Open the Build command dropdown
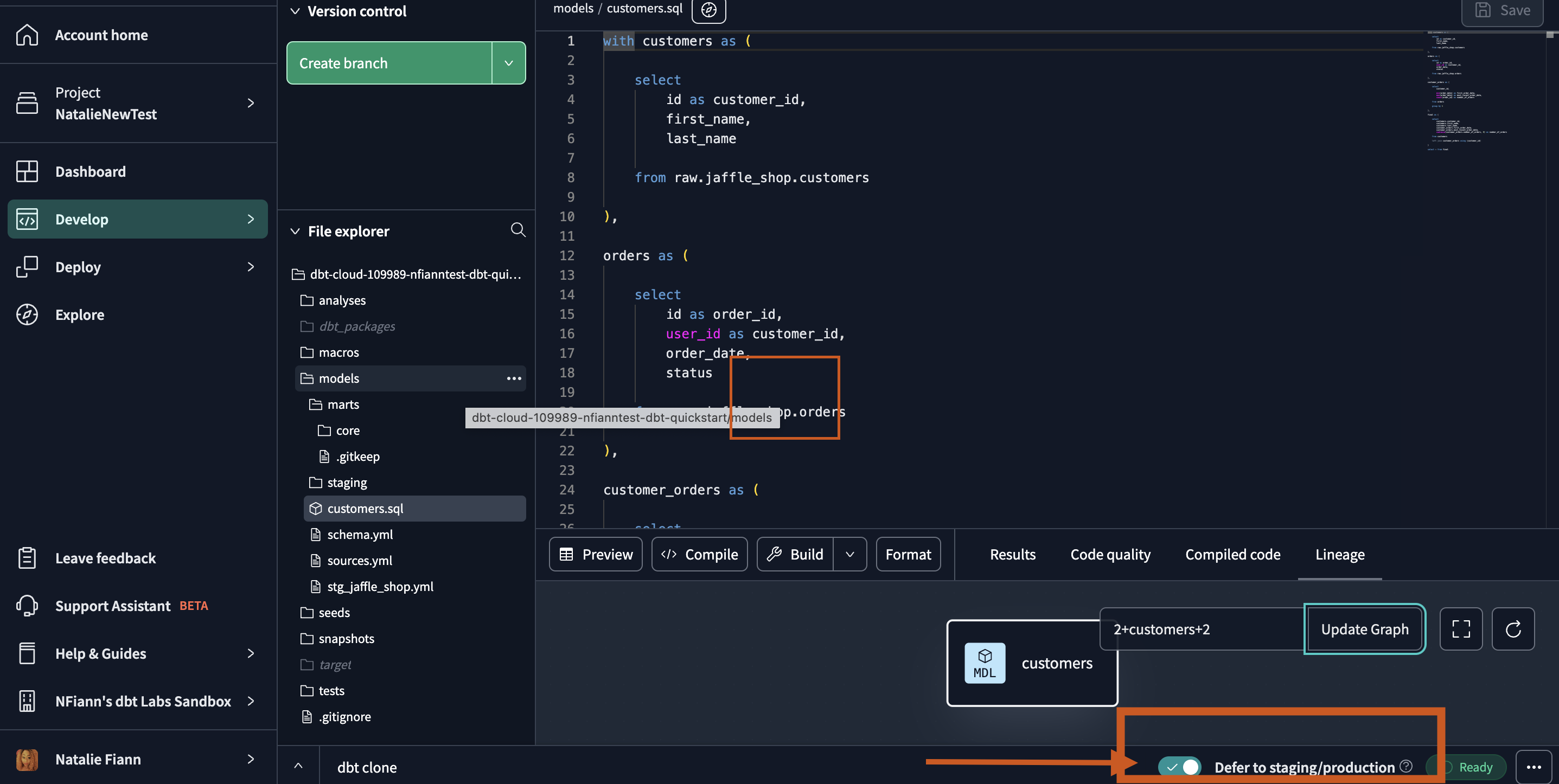The image size is (1559, 784). [x=849, y=554]
